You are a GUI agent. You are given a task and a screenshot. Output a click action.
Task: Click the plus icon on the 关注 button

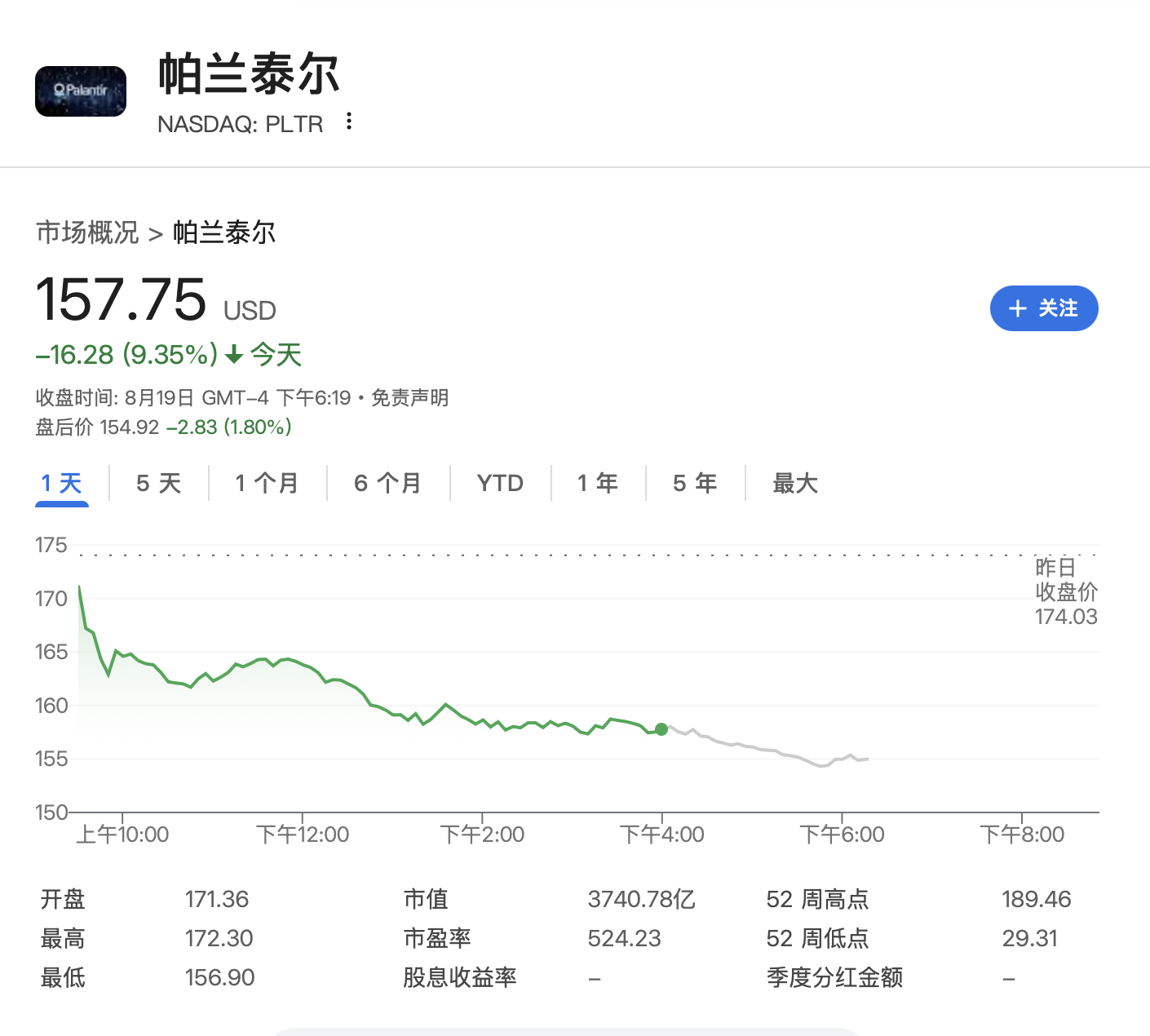[x=1017, y=308]
